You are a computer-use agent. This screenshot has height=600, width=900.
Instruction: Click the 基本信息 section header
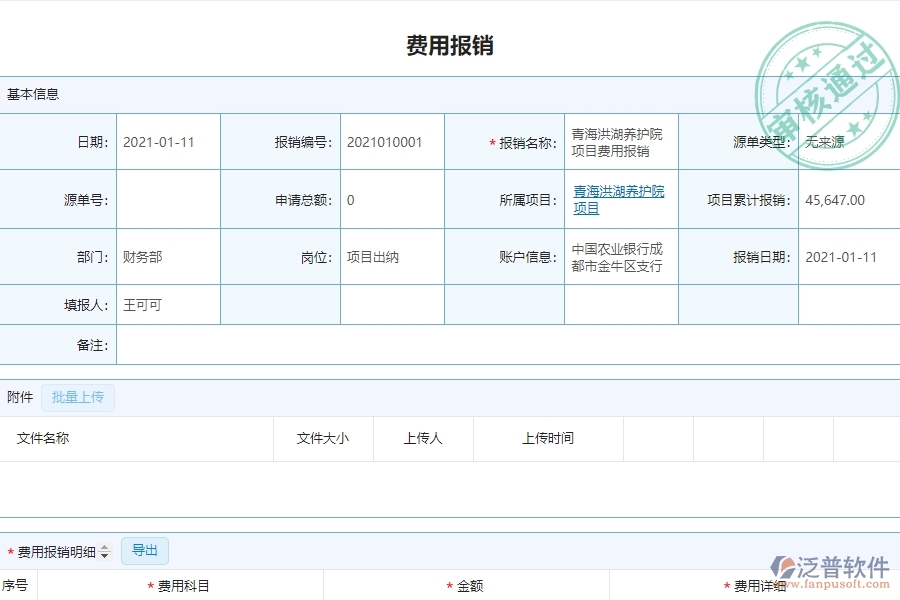pos(30,93)
